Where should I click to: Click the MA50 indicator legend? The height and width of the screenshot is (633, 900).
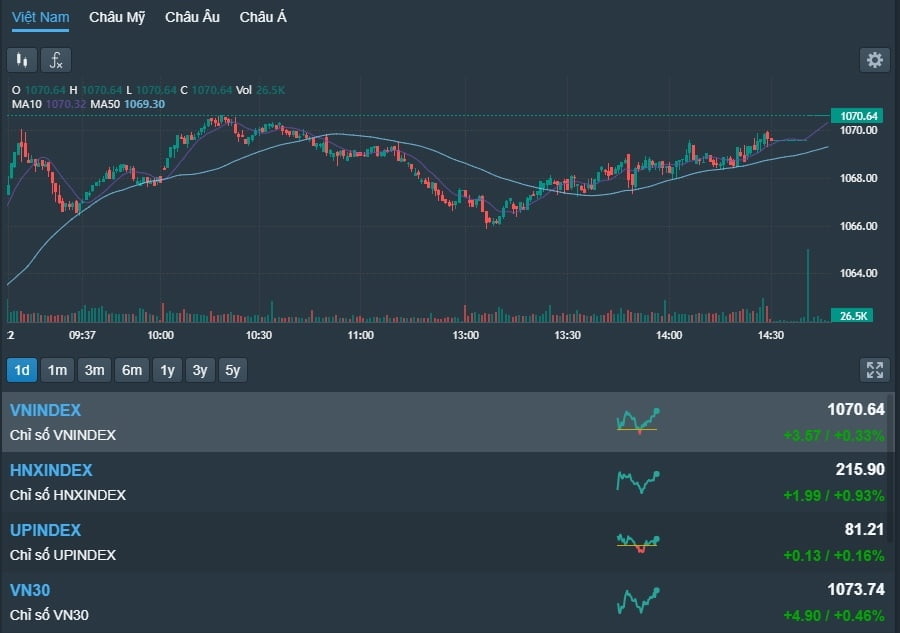pos(127,104)
